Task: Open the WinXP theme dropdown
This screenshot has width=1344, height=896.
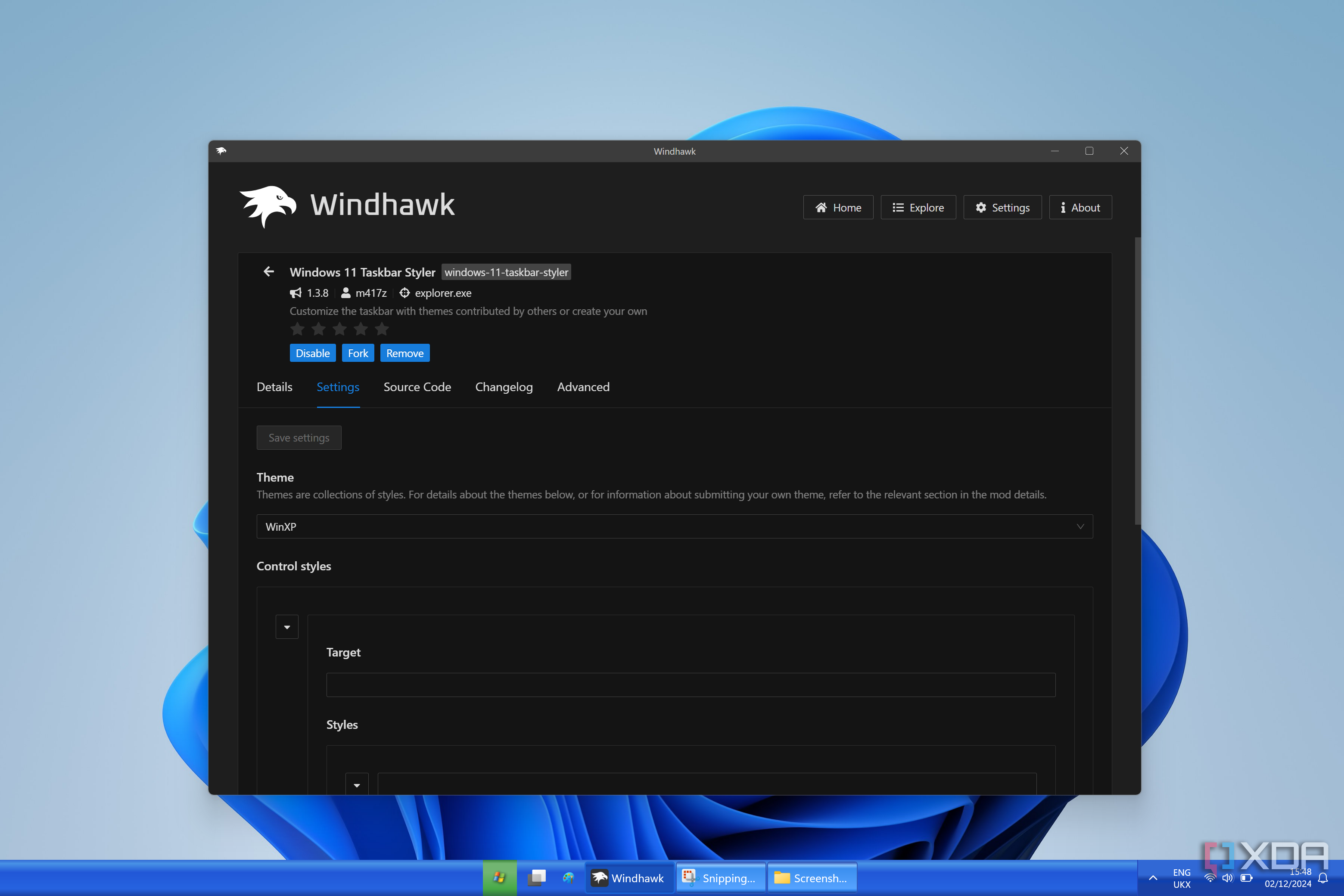Action: pos(674,526)
